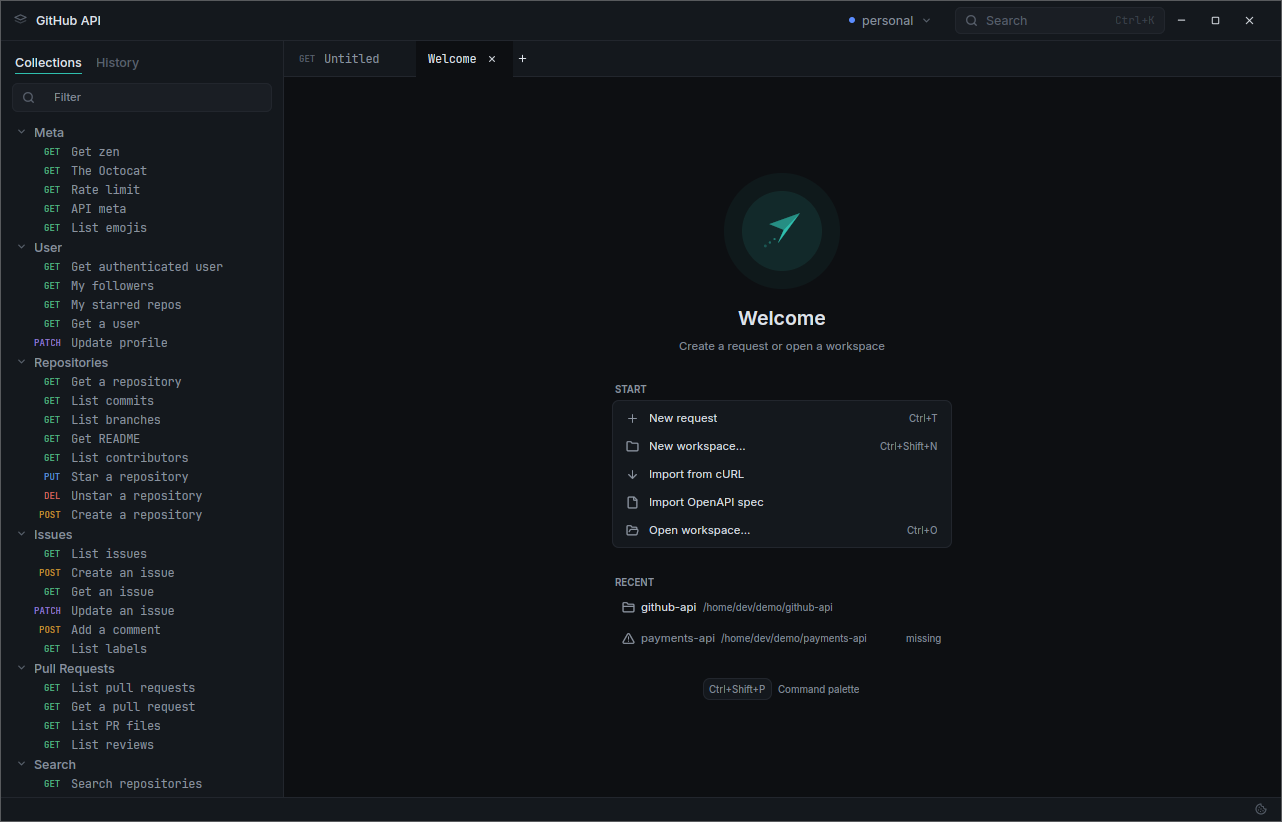Click the plus icon to add new tab
Image resolution: width=1282 pixels, height=822 pixels.
point(522,59)
